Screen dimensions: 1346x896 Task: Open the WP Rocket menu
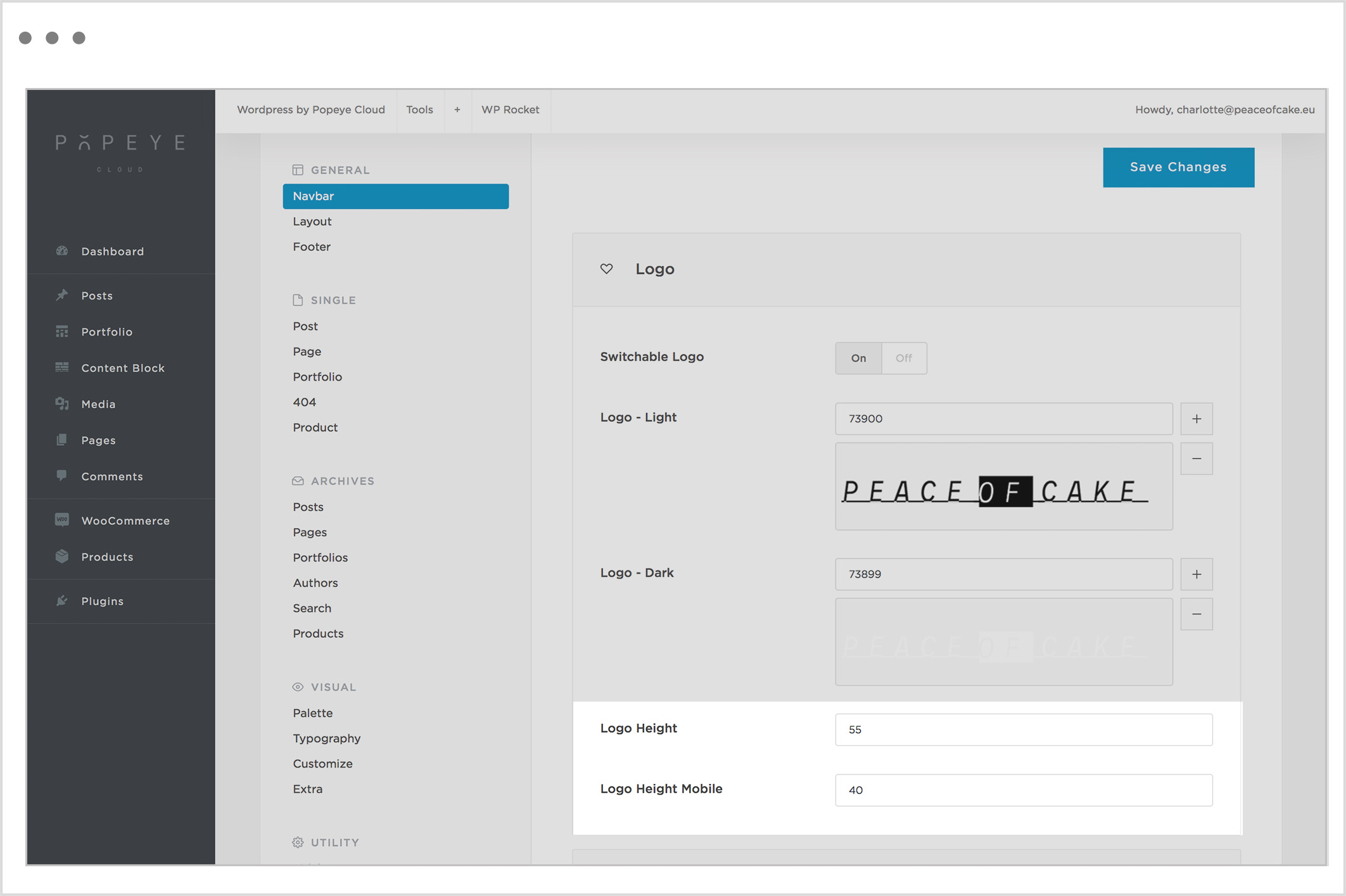pyautogui.click(x=511, y=110)
